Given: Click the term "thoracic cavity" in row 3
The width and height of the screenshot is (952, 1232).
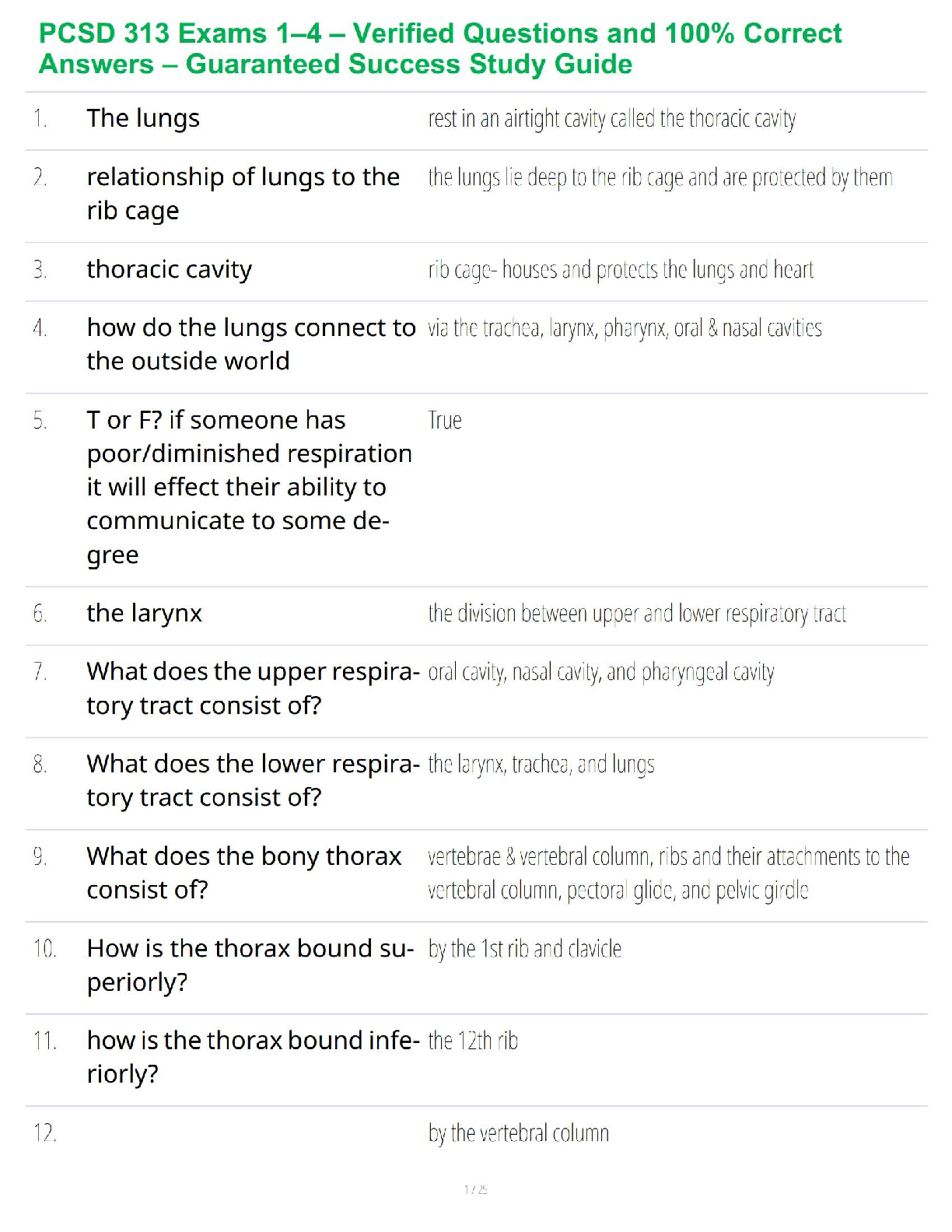Looking at the screenshot, I should pyautogui.click(x=169, y=269).
